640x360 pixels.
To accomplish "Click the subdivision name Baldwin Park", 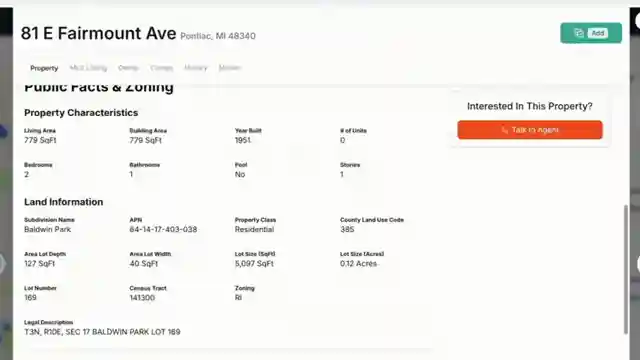I will coord(47,229).
